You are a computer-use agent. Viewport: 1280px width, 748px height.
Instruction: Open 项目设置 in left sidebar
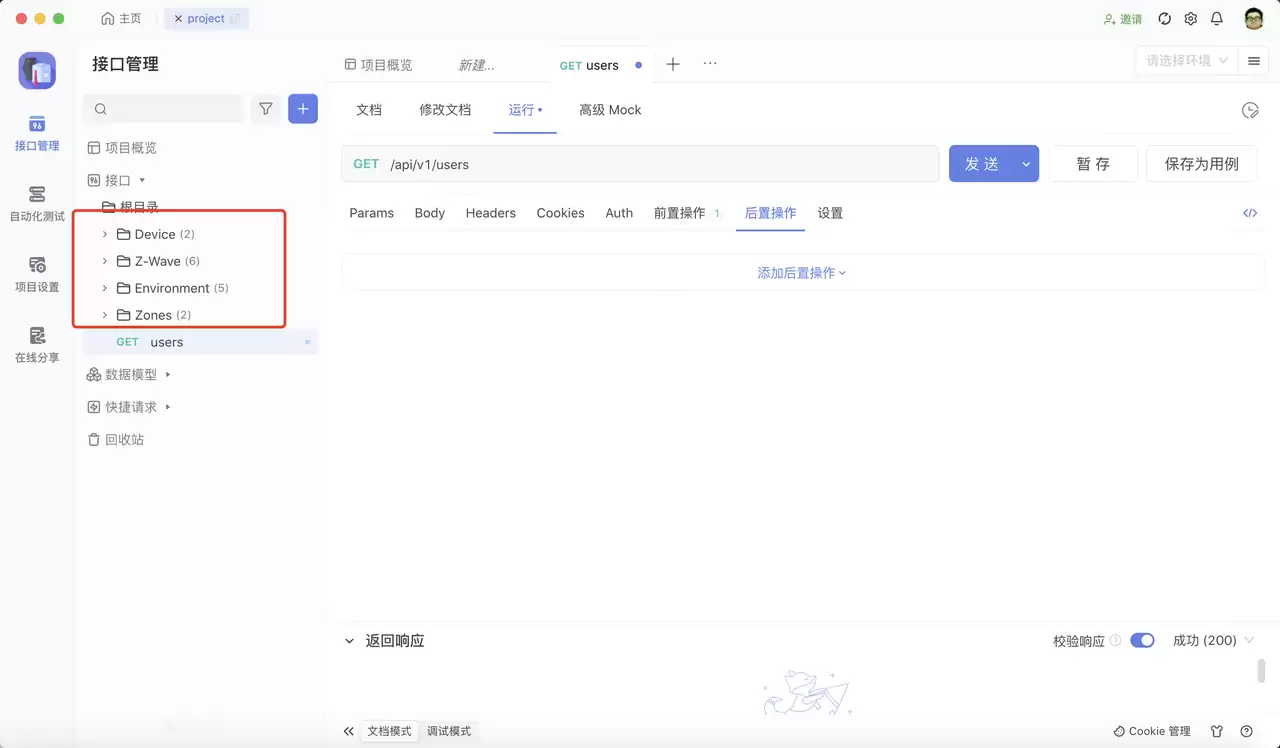point(37,274)
